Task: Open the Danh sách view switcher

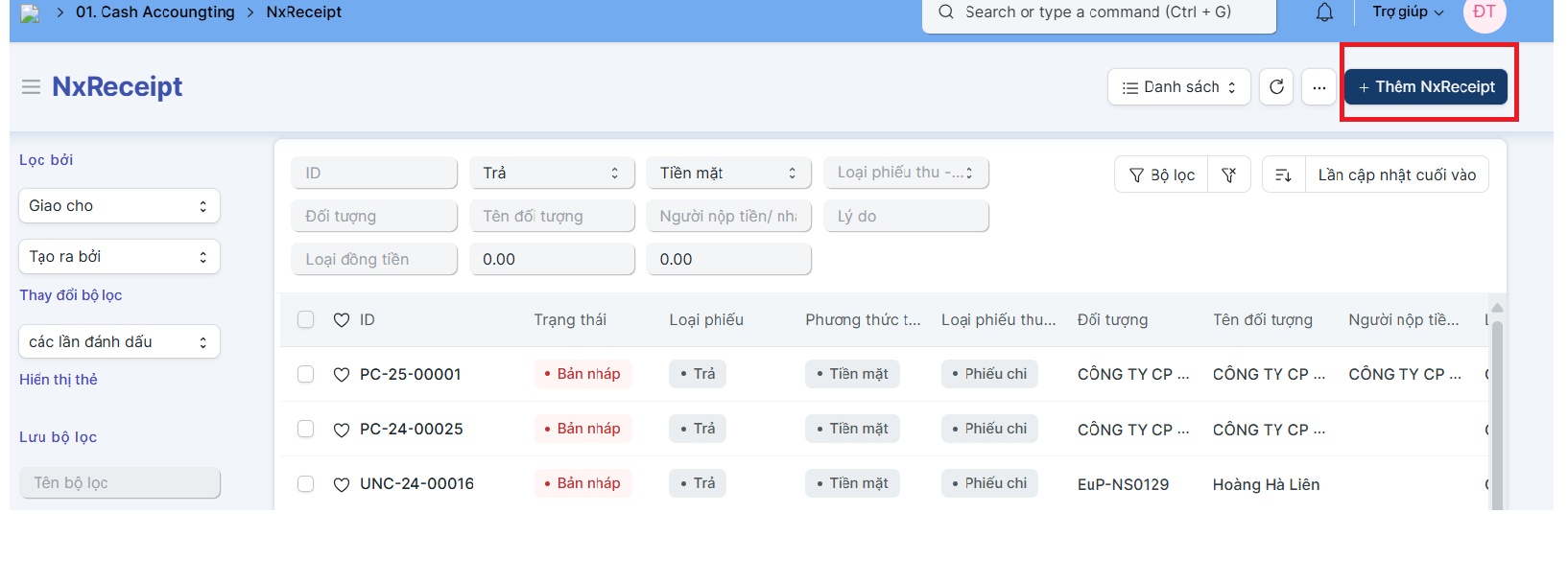Action: point(1178,87)
